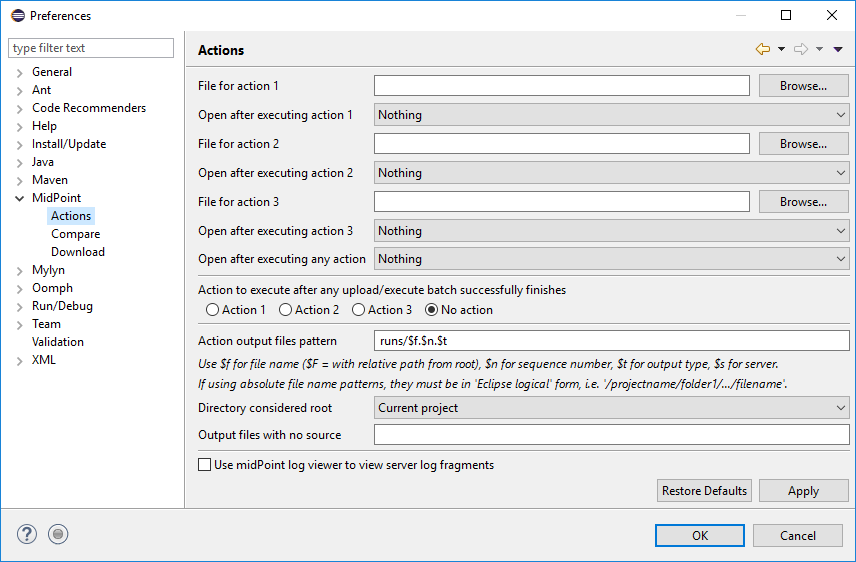
Task: Open the back history dropdown arrow
Action: 781,49
